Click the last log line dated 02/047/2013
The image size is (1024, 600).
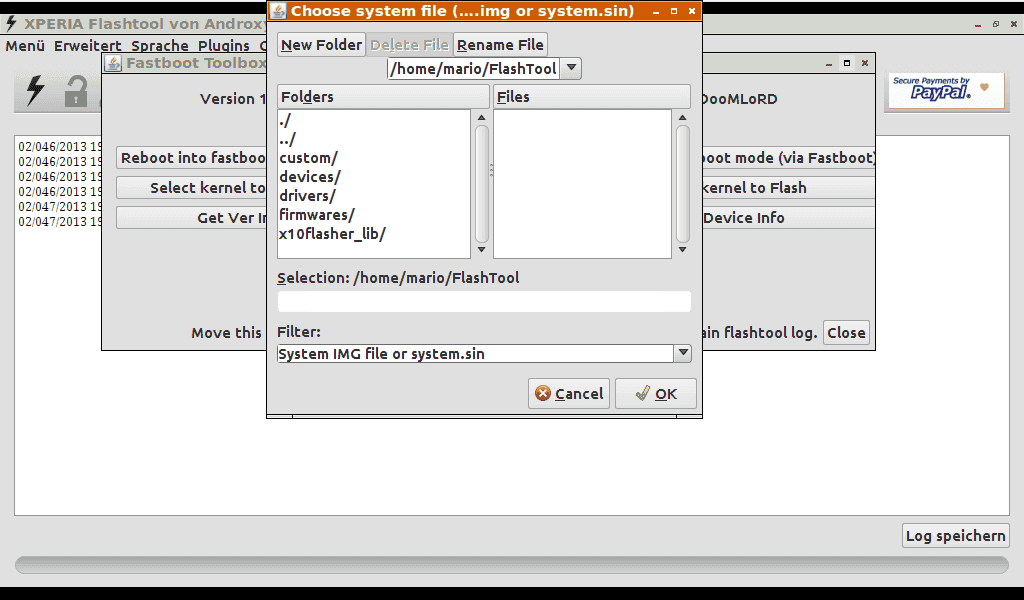click(59, 221)
